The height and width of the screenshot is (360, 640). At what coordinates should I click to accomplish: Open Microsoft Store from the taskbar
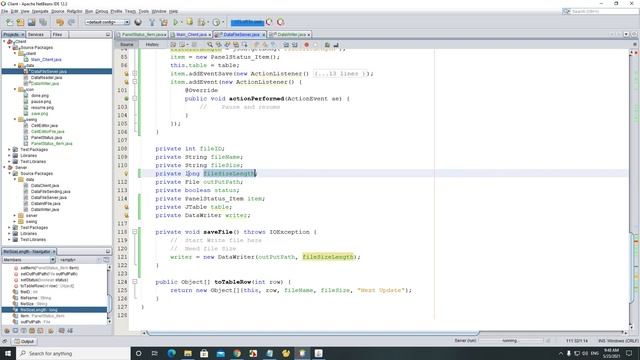coord(204,353)
